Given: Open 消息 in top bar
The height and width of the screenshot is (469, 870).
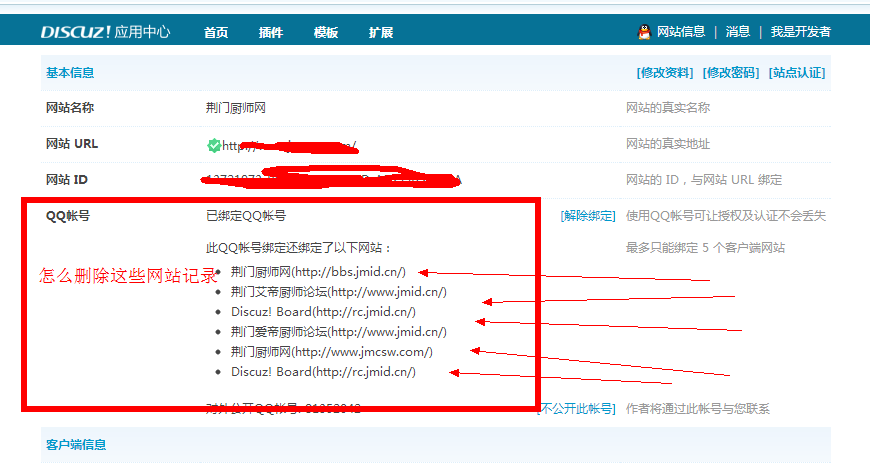Looking at the screenshot, I should (x=737, y=32).
